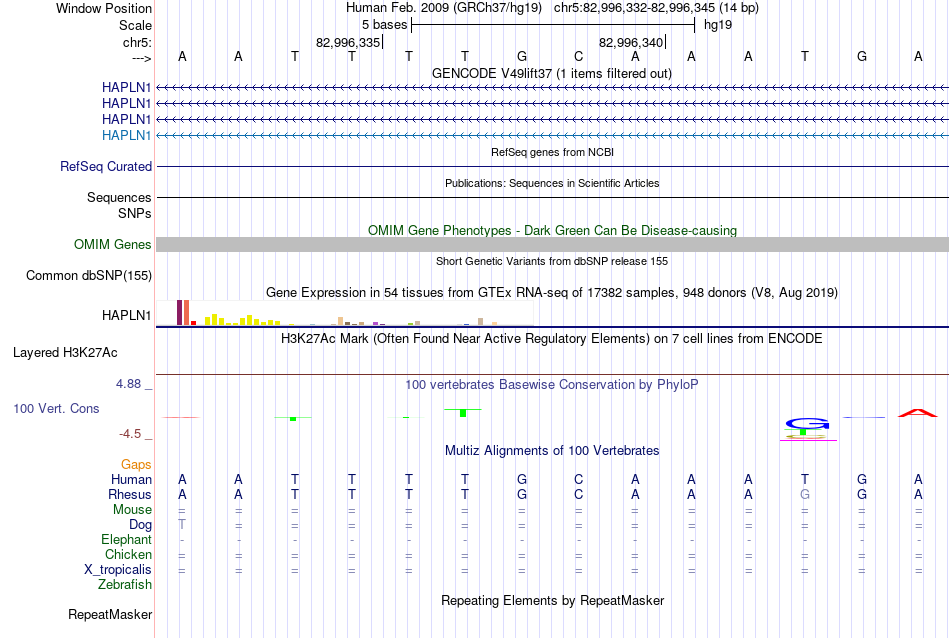Screen dimensions: 950x638
Task: Click the "RepeatMasker" track label
Action: click(x=110, y=614)
